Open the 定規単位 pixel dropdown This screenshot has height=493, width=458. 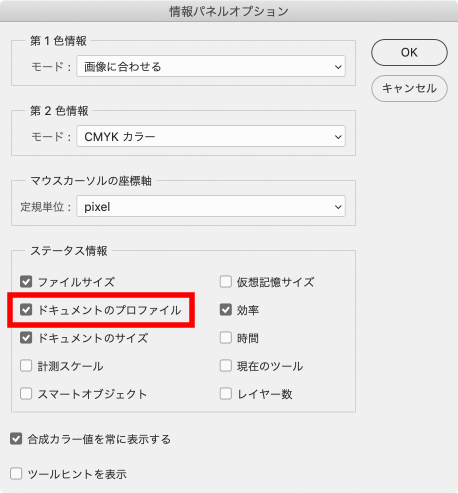211,206
